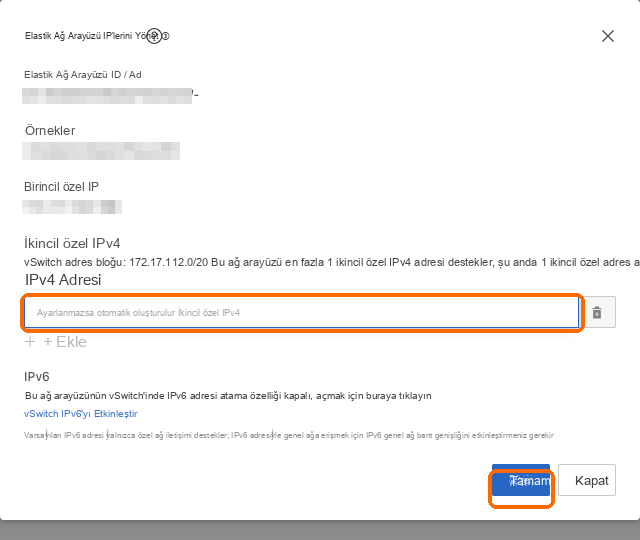Close the dialog using the X icon
640x540 pixels.
pyautogui.click(x=608, y=36)
